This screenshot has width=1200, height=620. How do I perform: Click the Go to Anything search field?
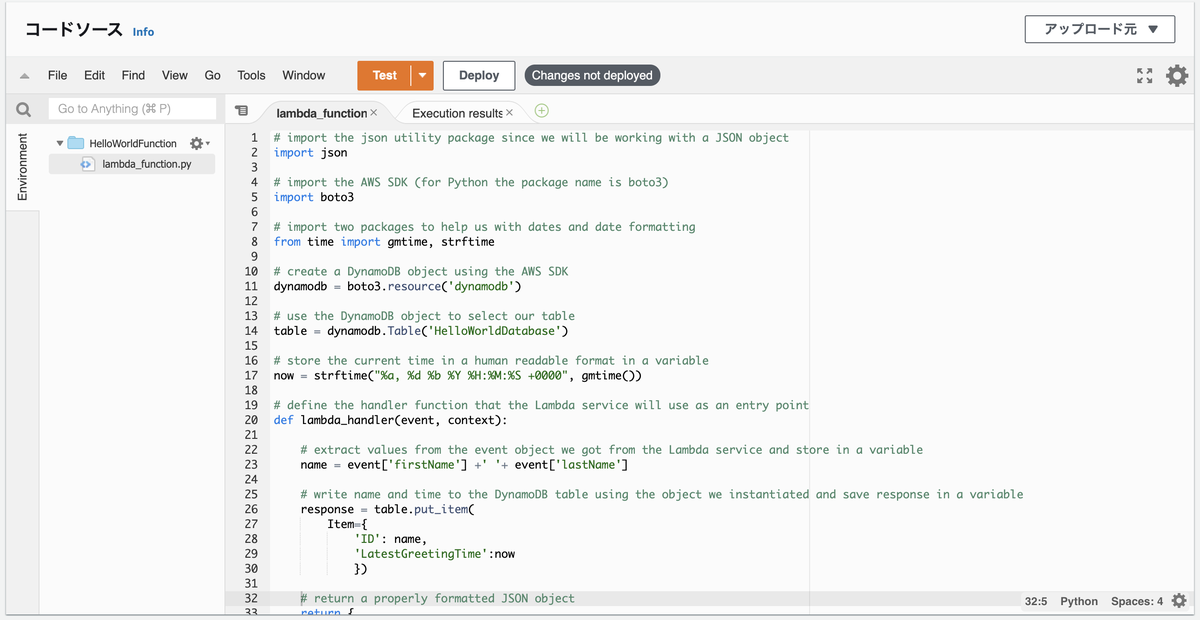coord(132,109)
